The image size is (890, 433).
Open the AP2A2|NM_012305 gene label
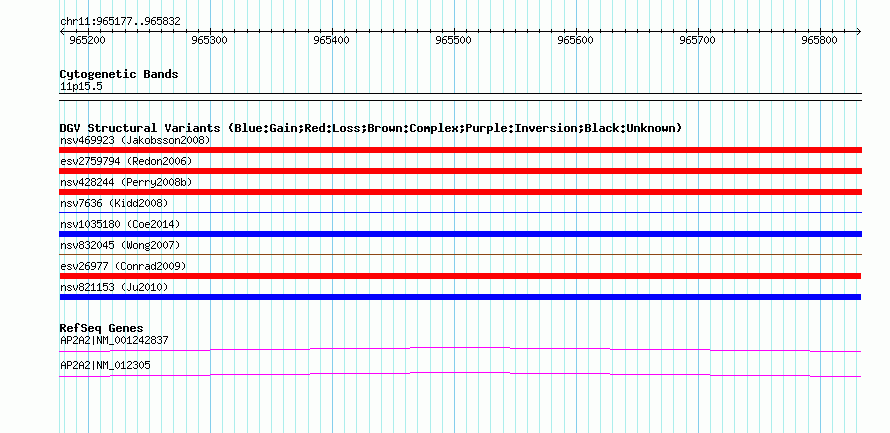tap(105, 365)
